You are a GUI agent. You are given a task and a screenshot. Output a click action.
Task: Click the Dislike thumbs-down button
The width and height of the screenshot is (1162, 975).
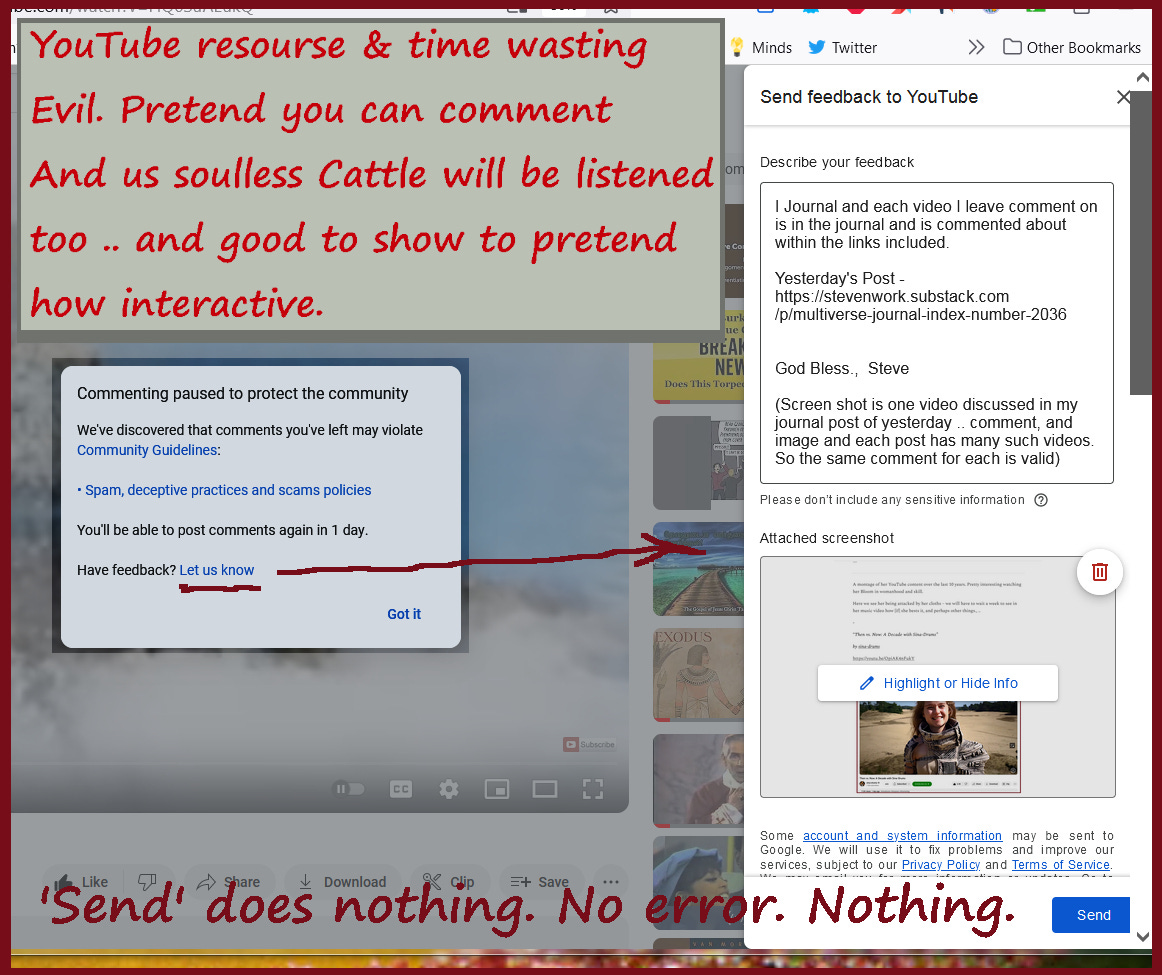pyautogui.click(x=147, y=882)
